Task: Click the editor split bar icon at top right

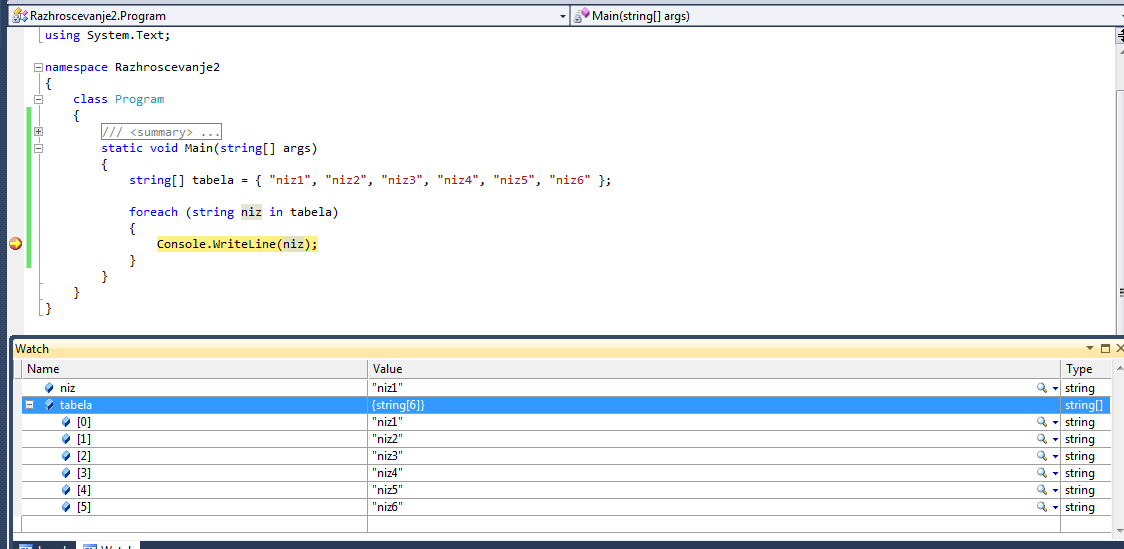Action: pos(1119,35)
